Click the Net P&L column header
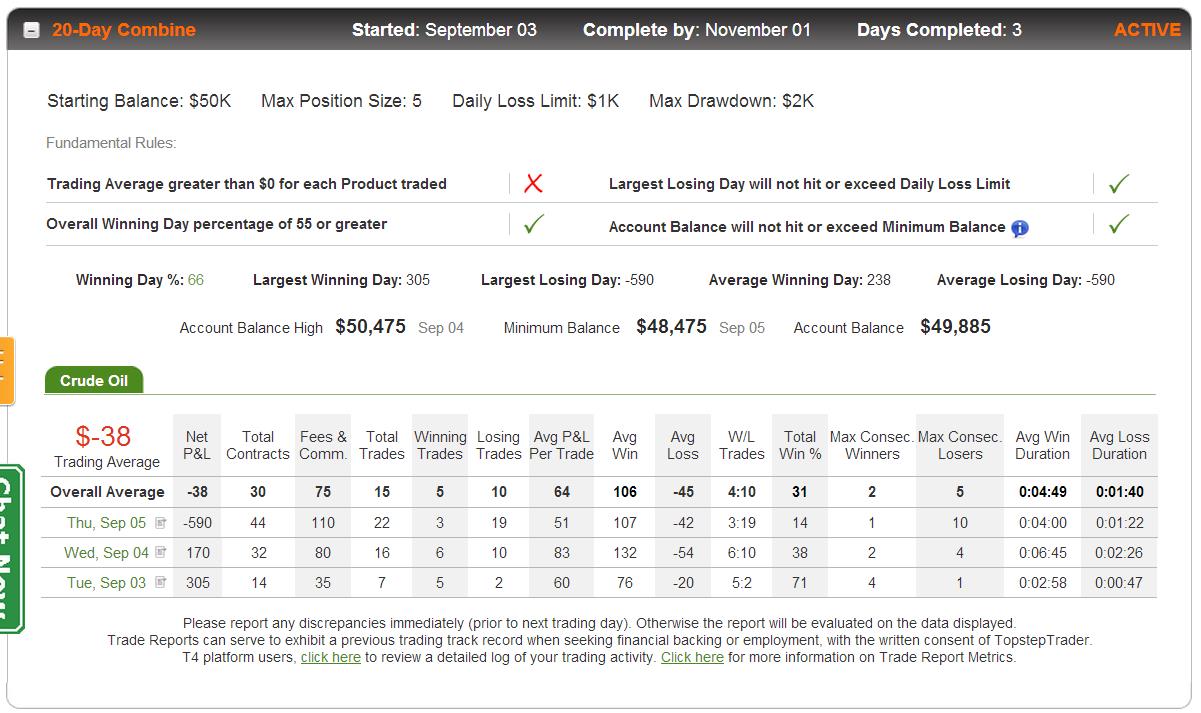1201x713 pixels. click(x=198, y=445)
